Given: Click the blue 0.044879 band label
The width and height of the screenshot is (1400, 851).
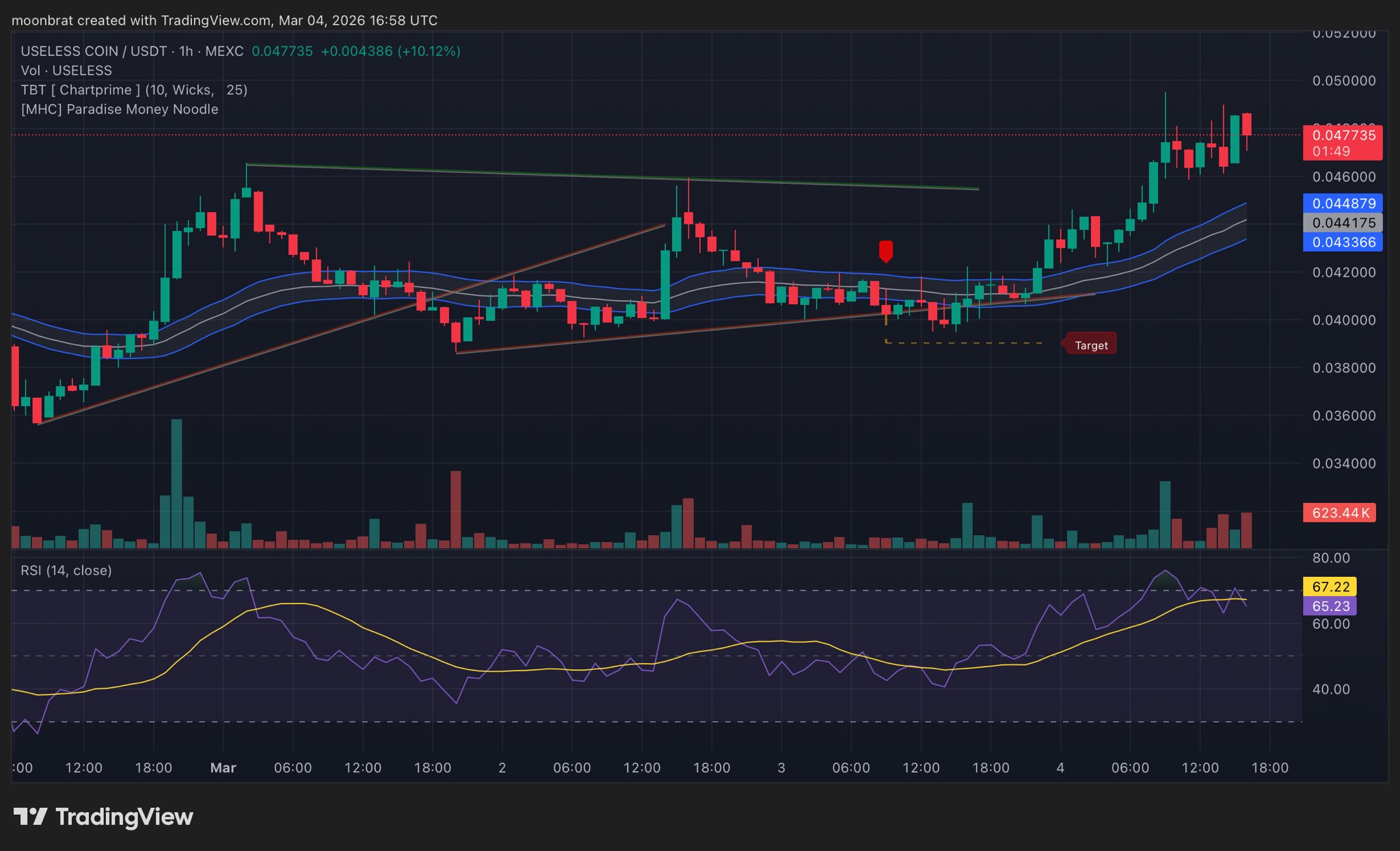Looking at the screenshot, I should pos(1343,203).
